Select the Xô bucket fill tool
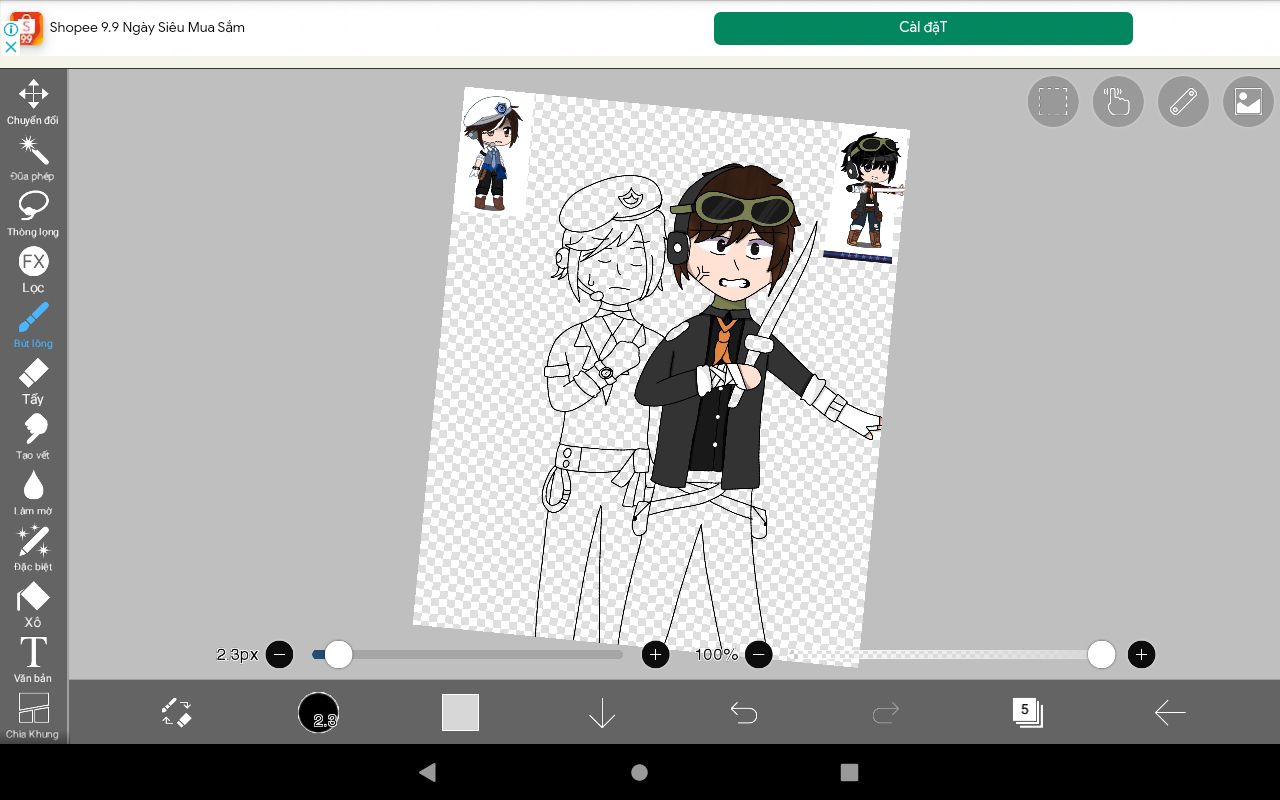 coord(33,606)
